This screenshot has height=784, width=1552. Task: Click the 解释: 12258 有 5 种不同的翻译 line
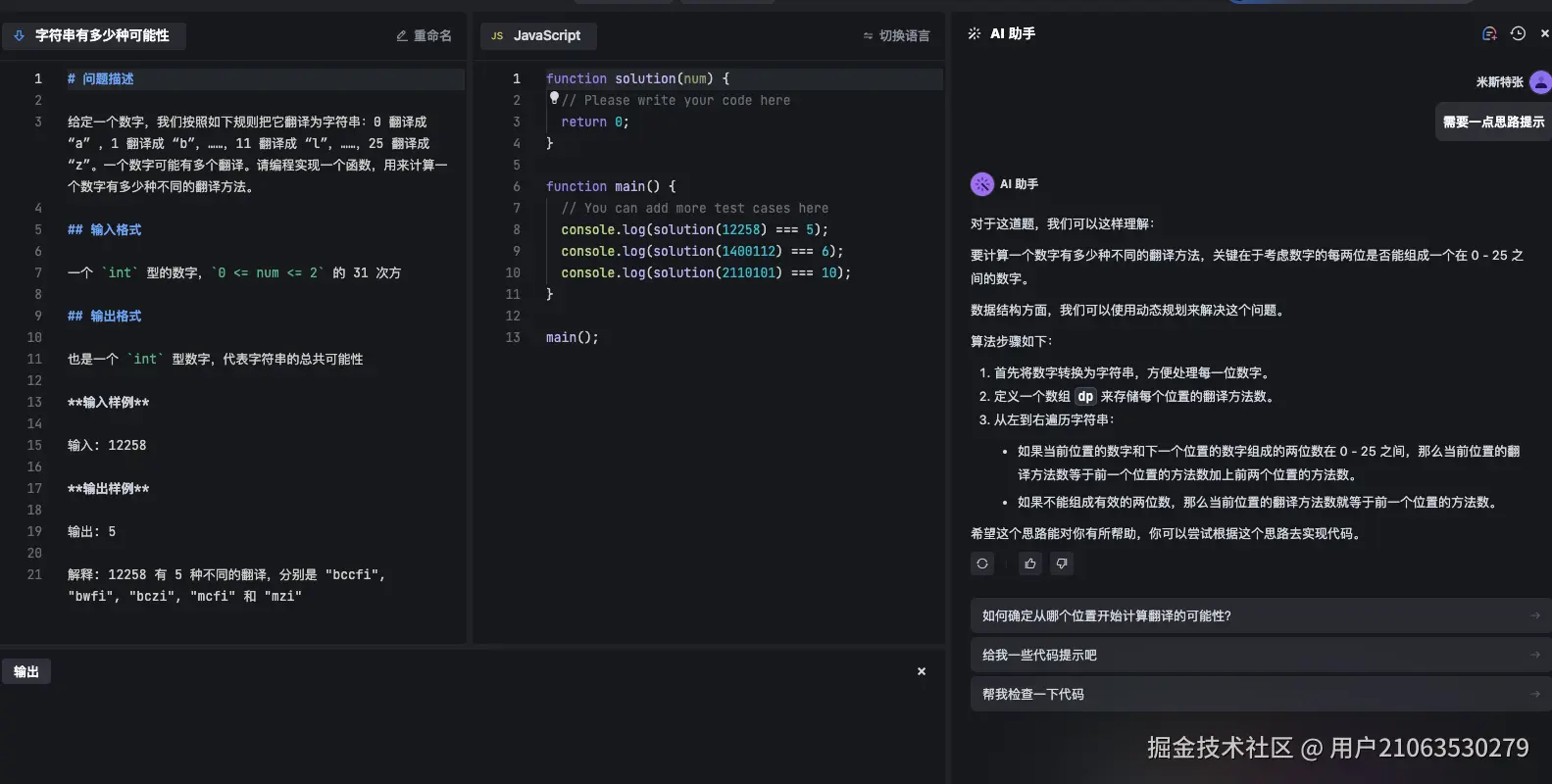(226, 574)
